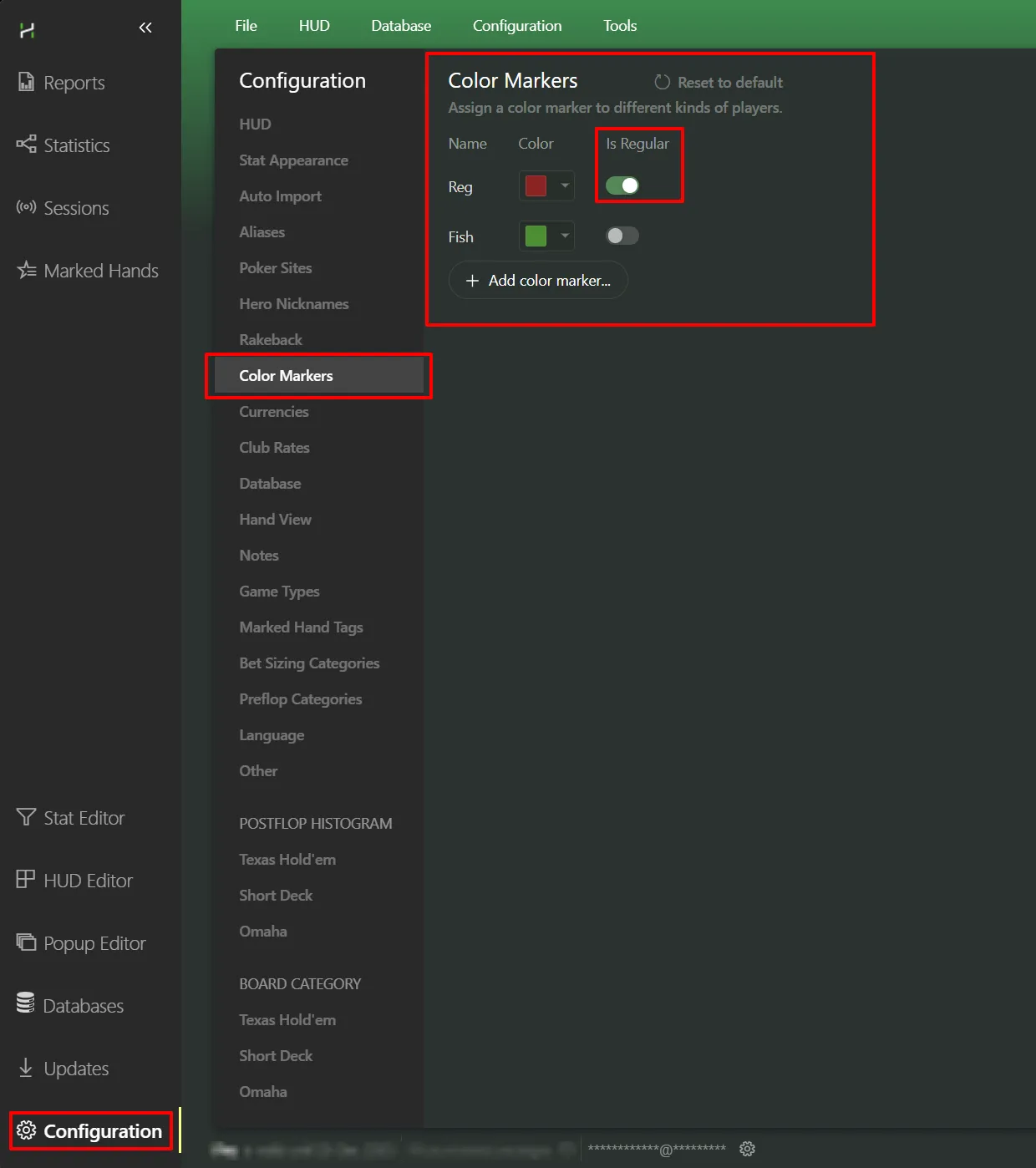Open the Statistics section icon

click(26, 145)
